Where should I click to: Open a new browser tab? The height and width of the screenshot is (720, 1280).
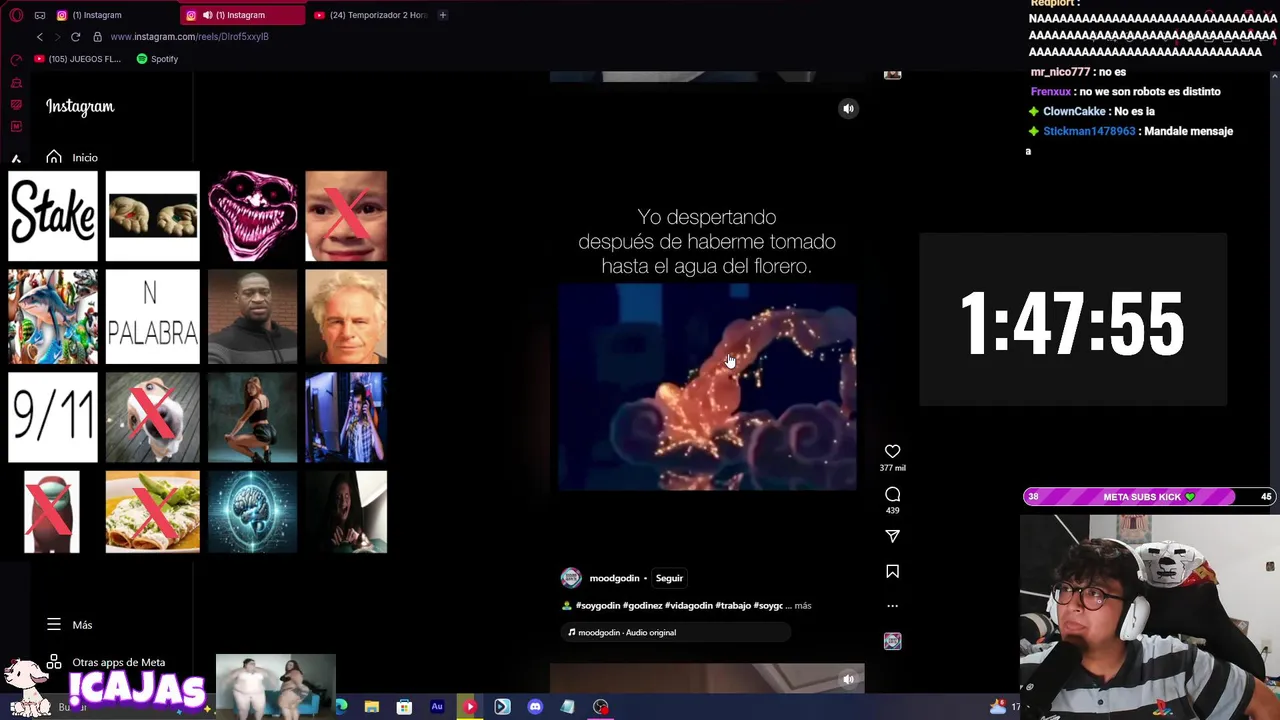pos(443,15)
